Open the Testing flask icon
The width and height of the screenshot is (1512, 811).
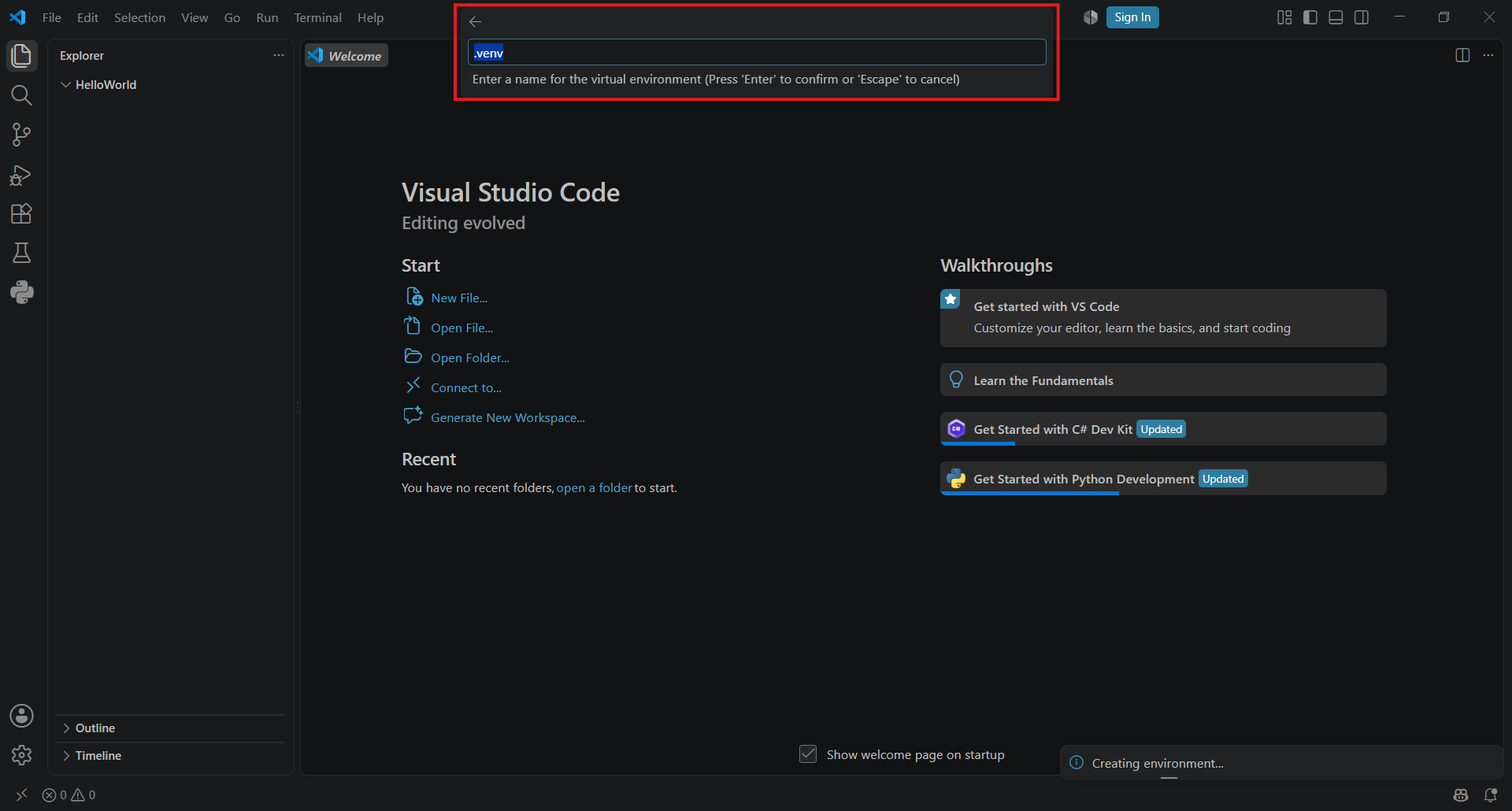(22, 253)
